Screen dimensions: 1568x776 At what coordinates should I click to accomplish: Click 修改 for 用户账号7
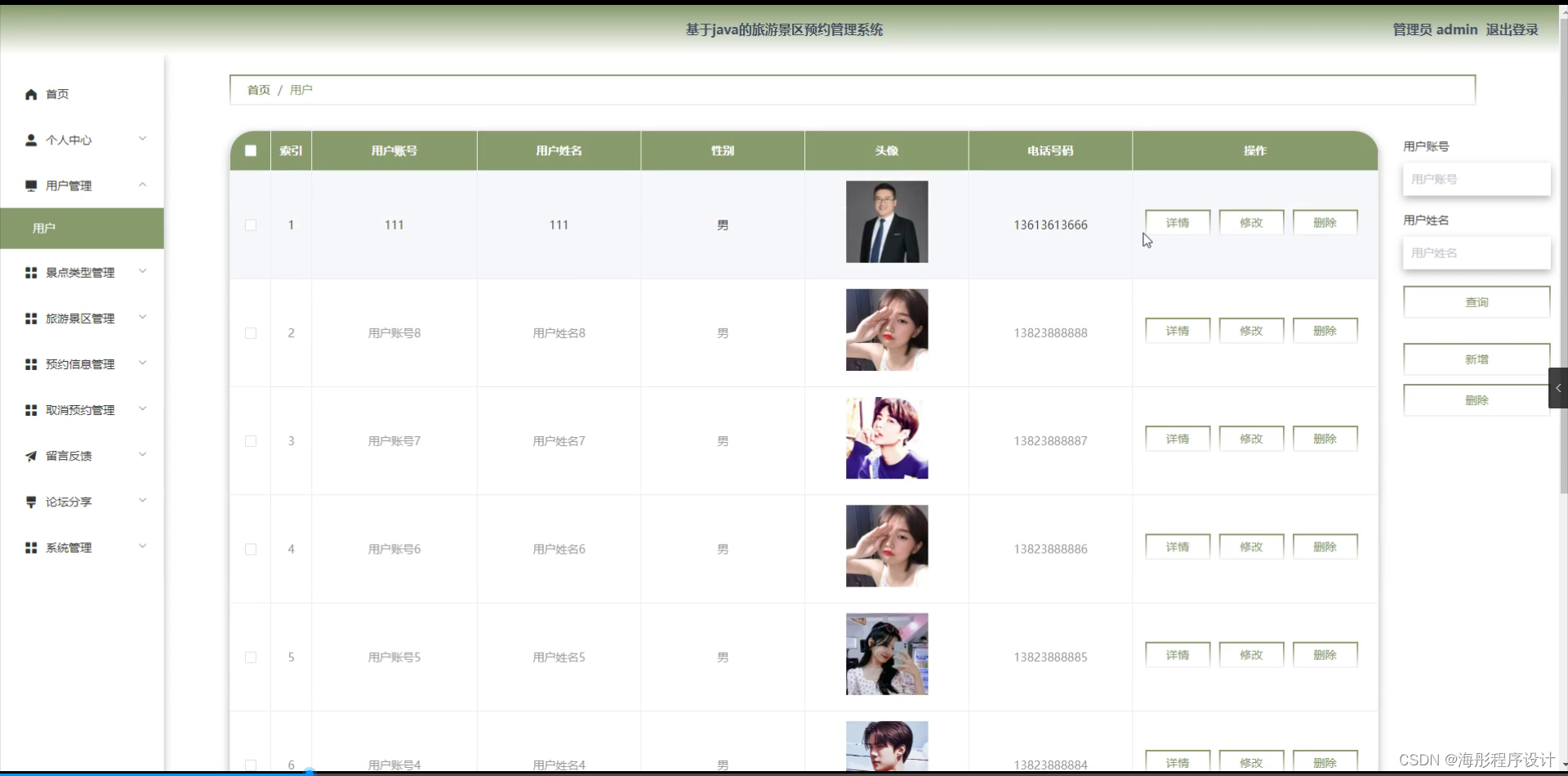tap(1251, 439)
